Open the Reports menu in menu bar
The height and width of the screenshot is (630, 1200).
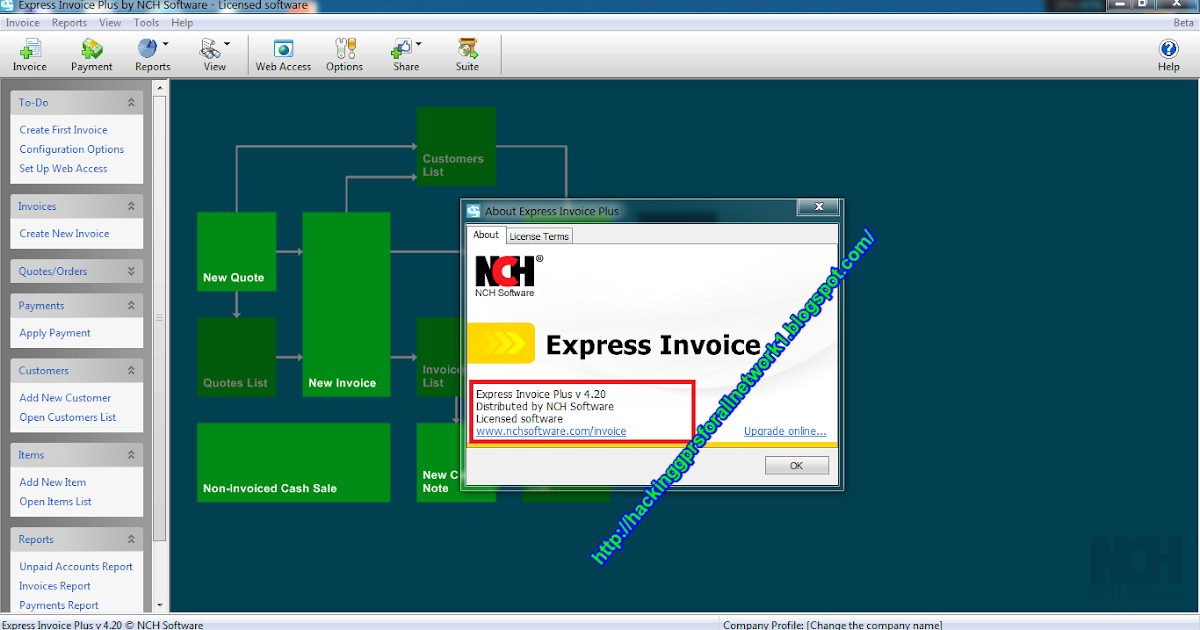[69, 22]
